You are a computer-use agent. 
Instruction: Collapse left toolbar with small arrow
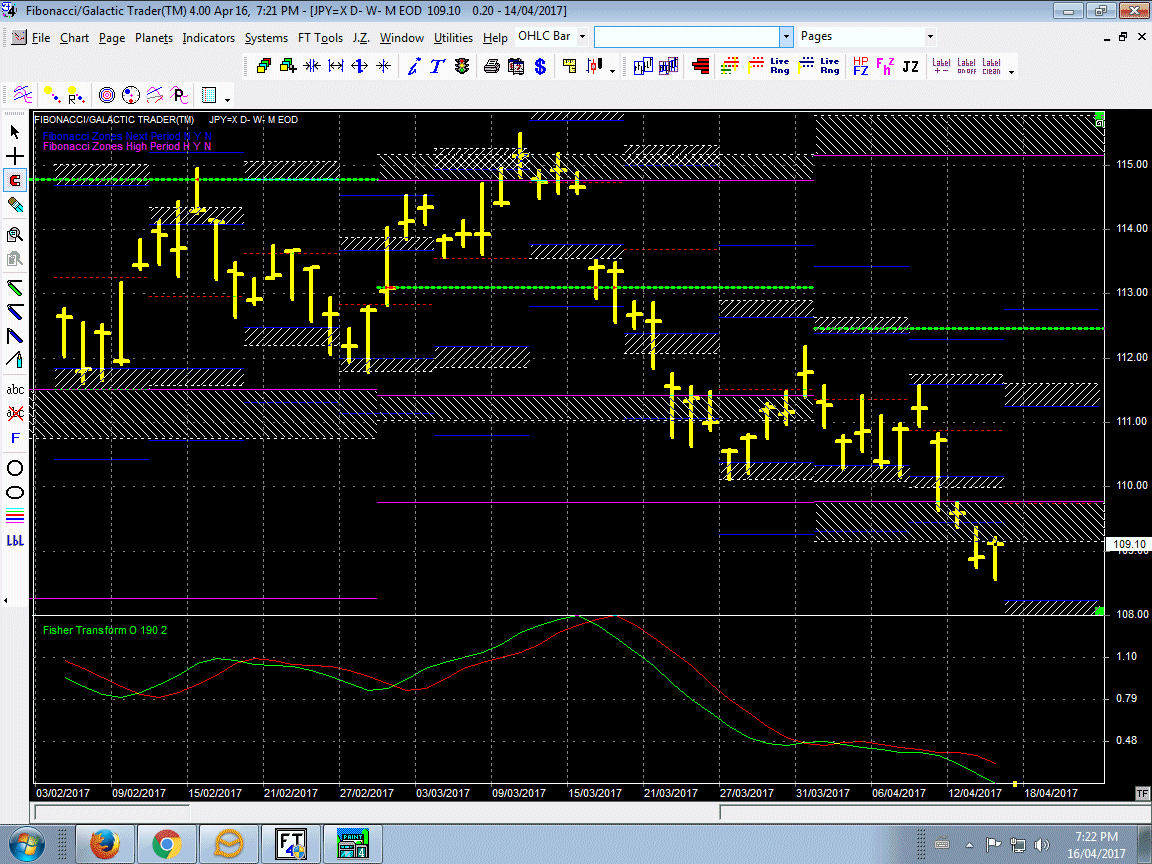(x=6, y=600)
